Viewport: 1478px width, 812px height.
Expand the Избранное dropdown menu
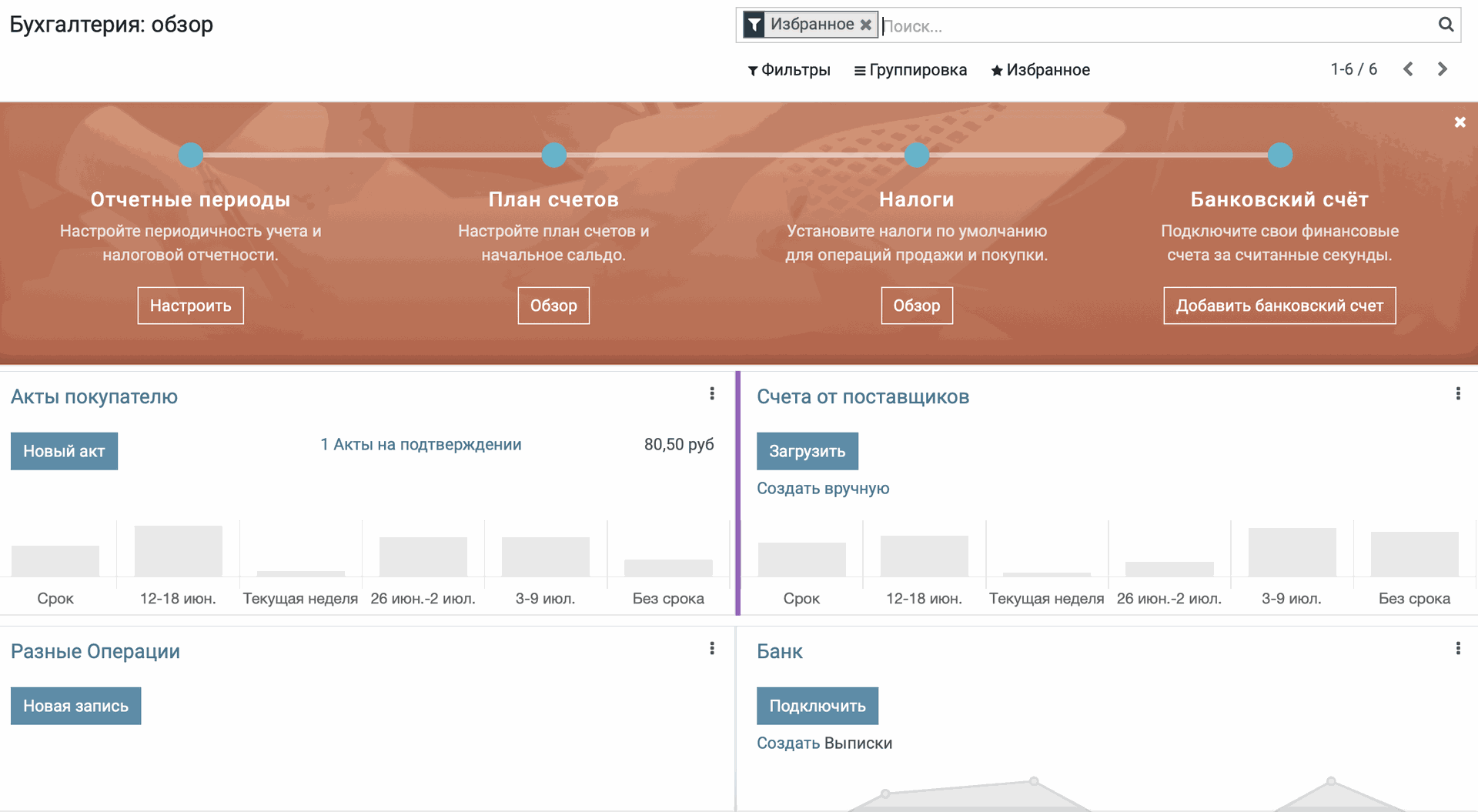[1040, 70]
